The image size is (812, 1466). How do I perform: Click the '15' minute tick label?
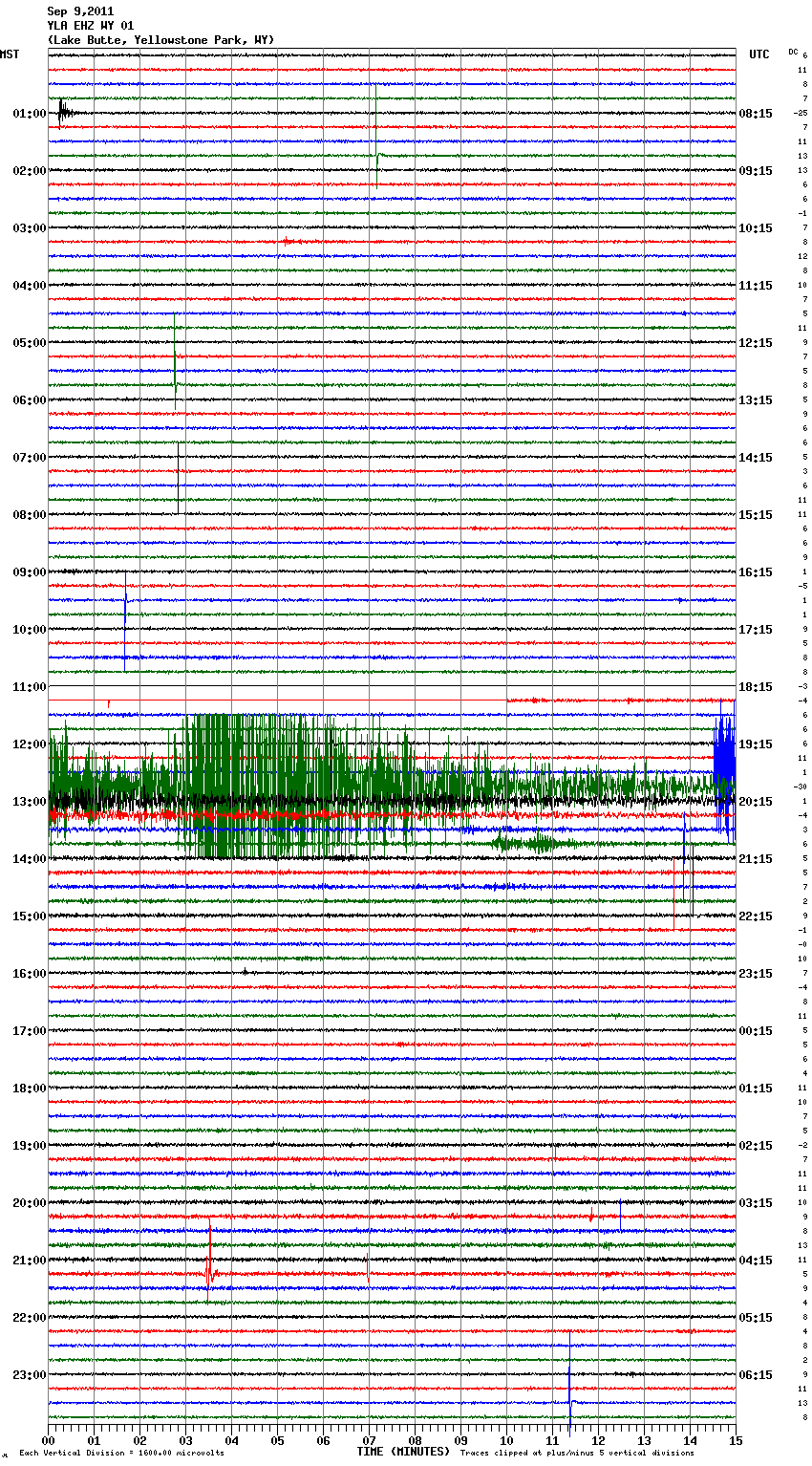point(736,1440)
